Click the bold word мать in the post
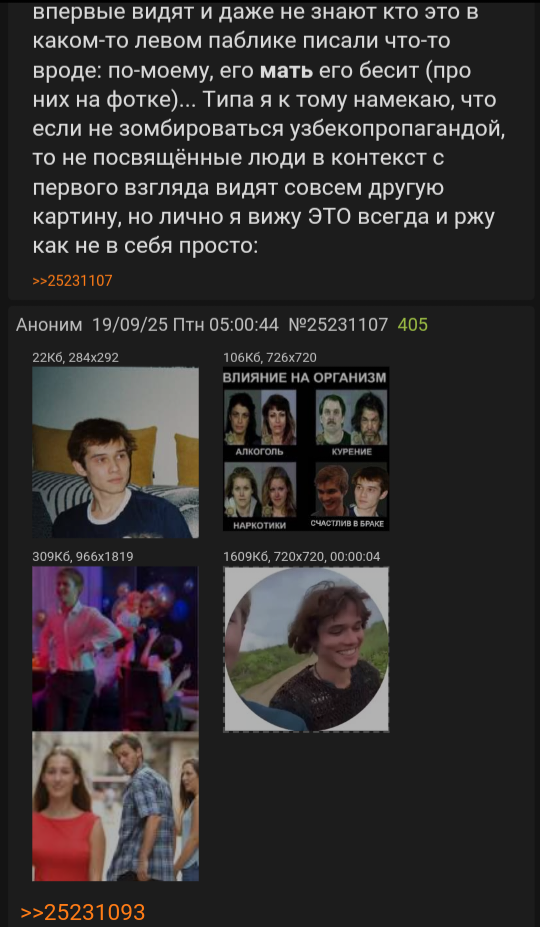The width and height of the screenshot is (540, 927). coord(286,72)
